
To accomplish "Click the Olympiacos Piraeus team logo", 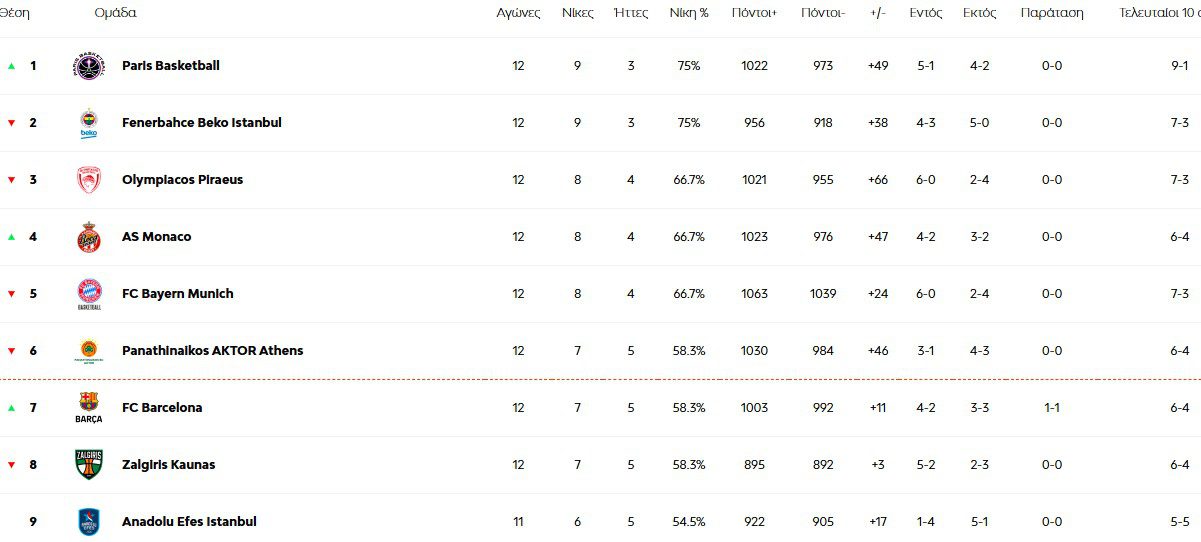I will [x=89, y=180].
